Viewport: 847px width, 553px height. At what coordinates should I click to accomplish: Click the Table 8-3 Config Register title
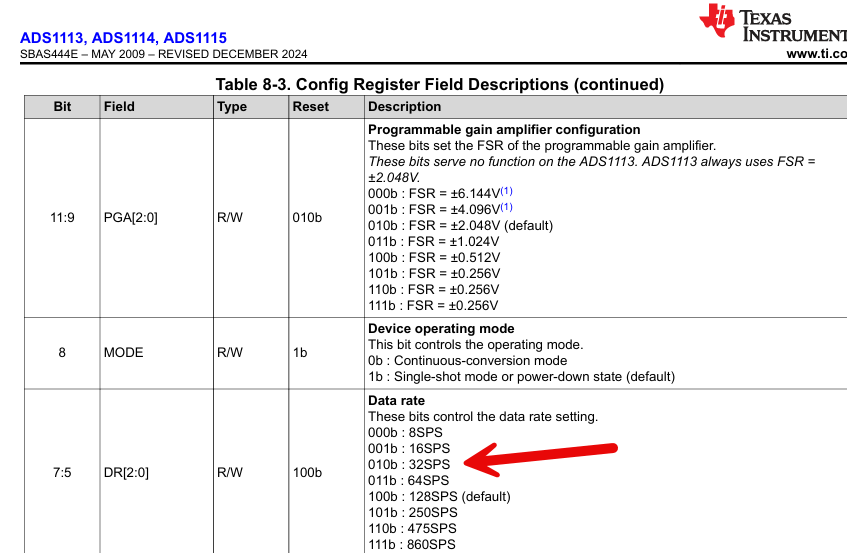pyautogui.click(x=440, y=84)
